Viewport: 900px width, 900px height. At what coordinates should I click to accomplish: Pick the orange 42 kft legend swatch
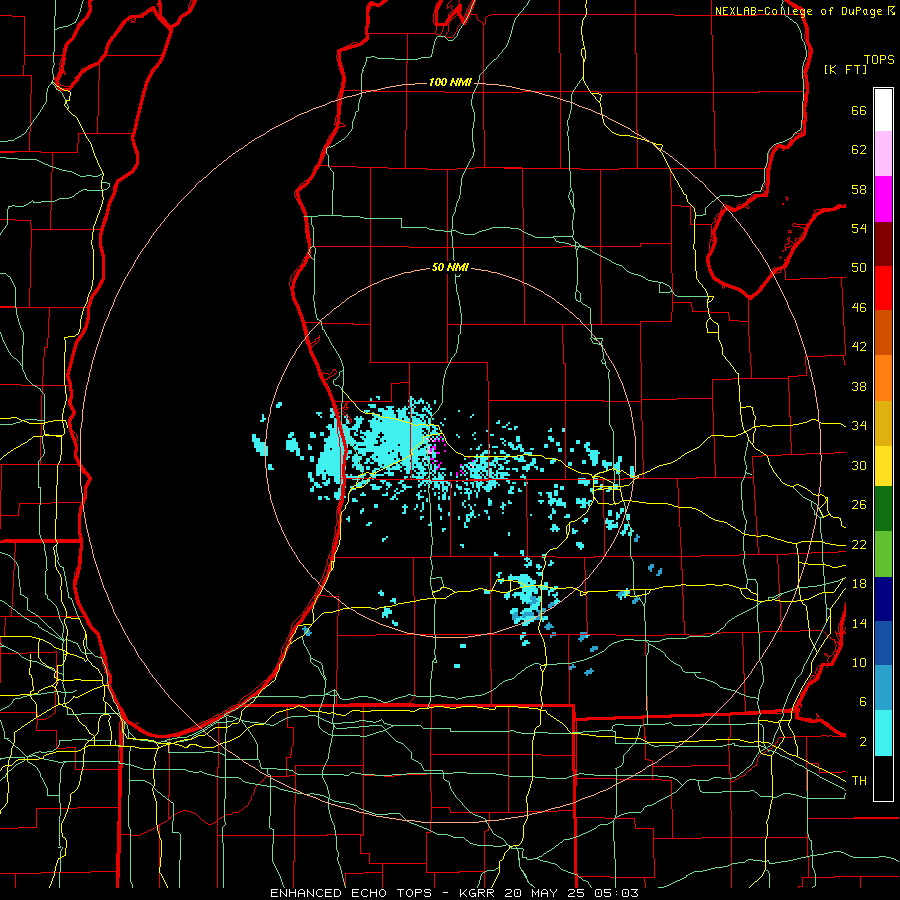click(x=883, y=378)
